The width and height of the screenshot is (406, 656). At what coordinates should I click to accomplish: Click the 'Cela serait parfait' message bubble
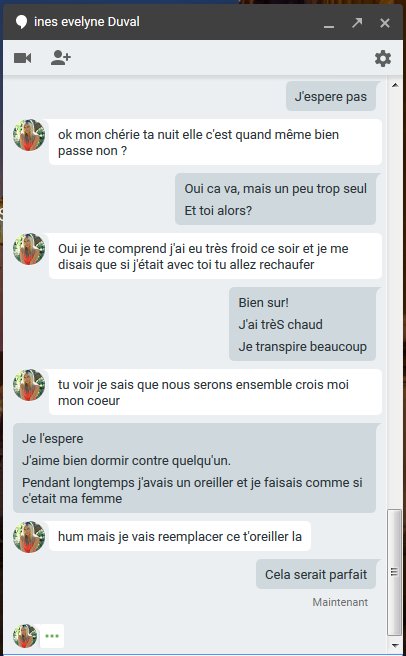click(x=316, y=574)
